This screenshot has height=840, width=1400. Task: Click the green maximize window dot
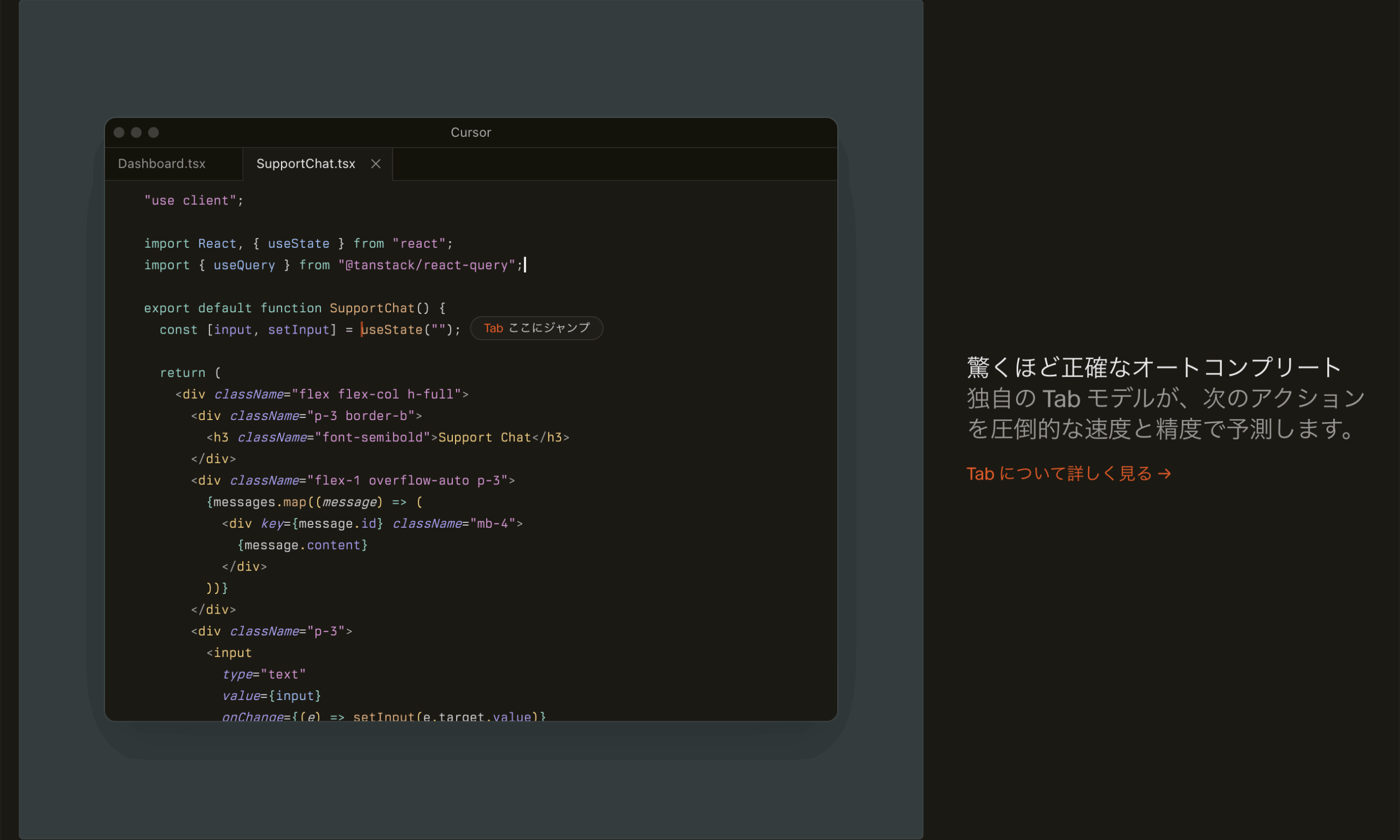pyautogui.click(x=153, y=132)
